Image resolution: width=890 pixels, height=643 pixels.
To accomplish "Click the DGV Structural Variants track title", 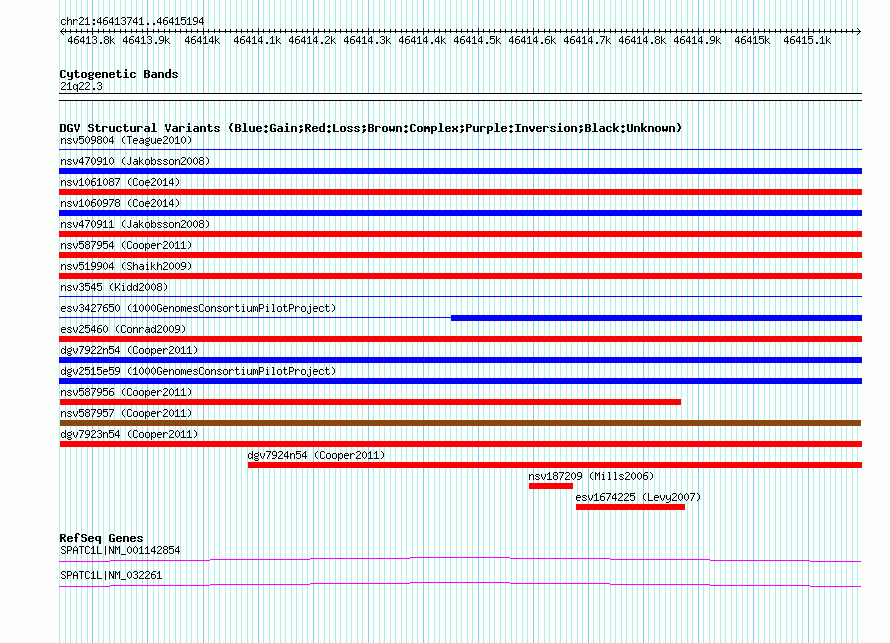I will tap(371, 128).
